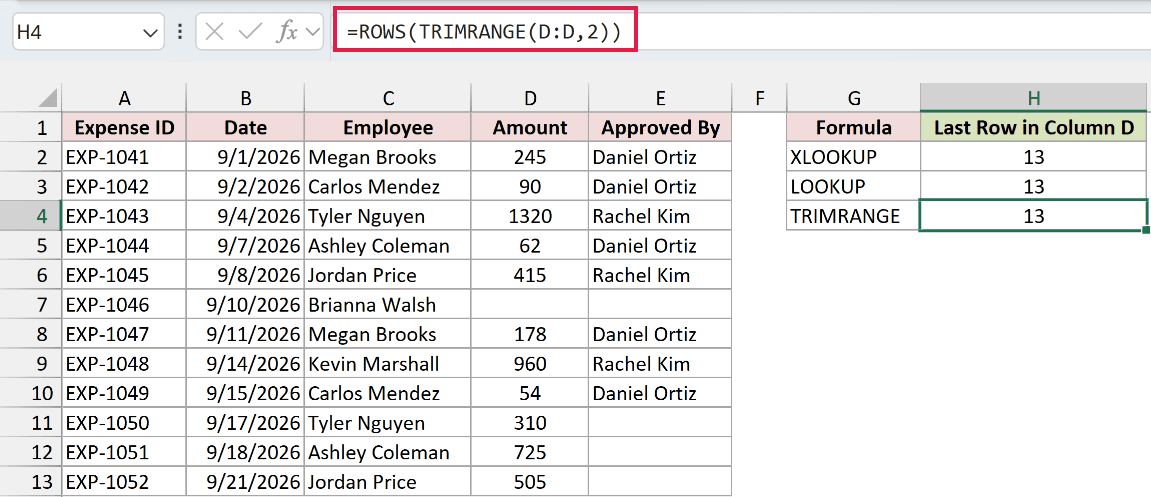Viewport: 1151px width, 497px height.
Task: Select Rachel Kim cell in row 4
Action: click(661, 216)
